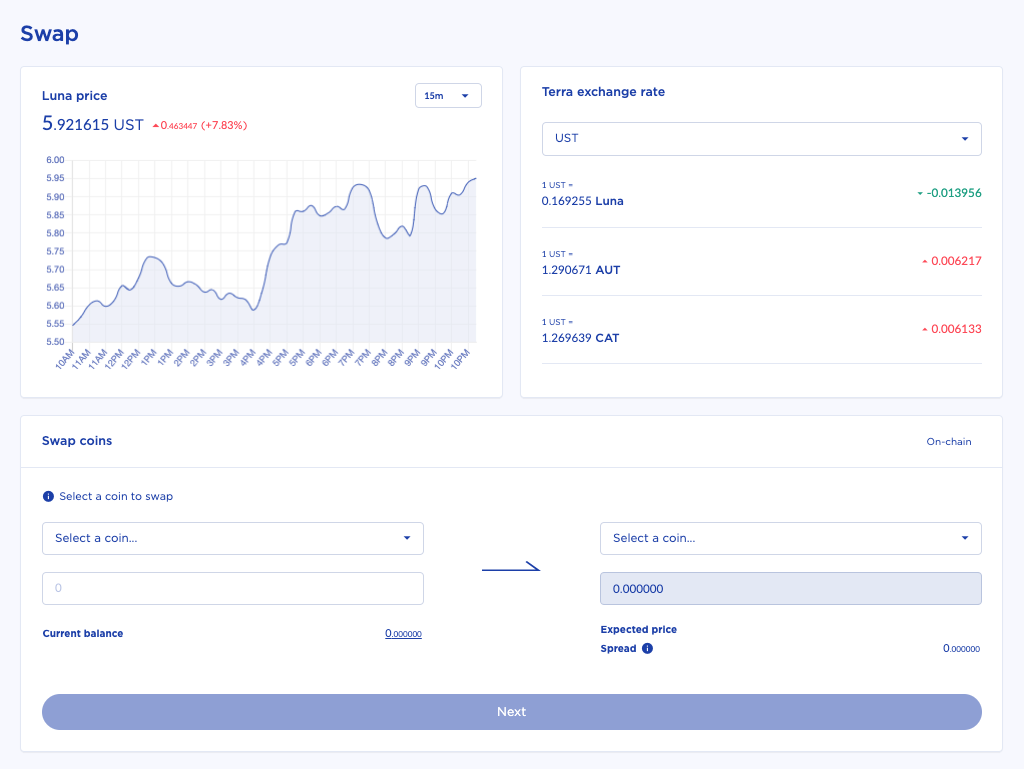Click the Expected price label
Screen dimensions: 1024x769
pos(638,629)
